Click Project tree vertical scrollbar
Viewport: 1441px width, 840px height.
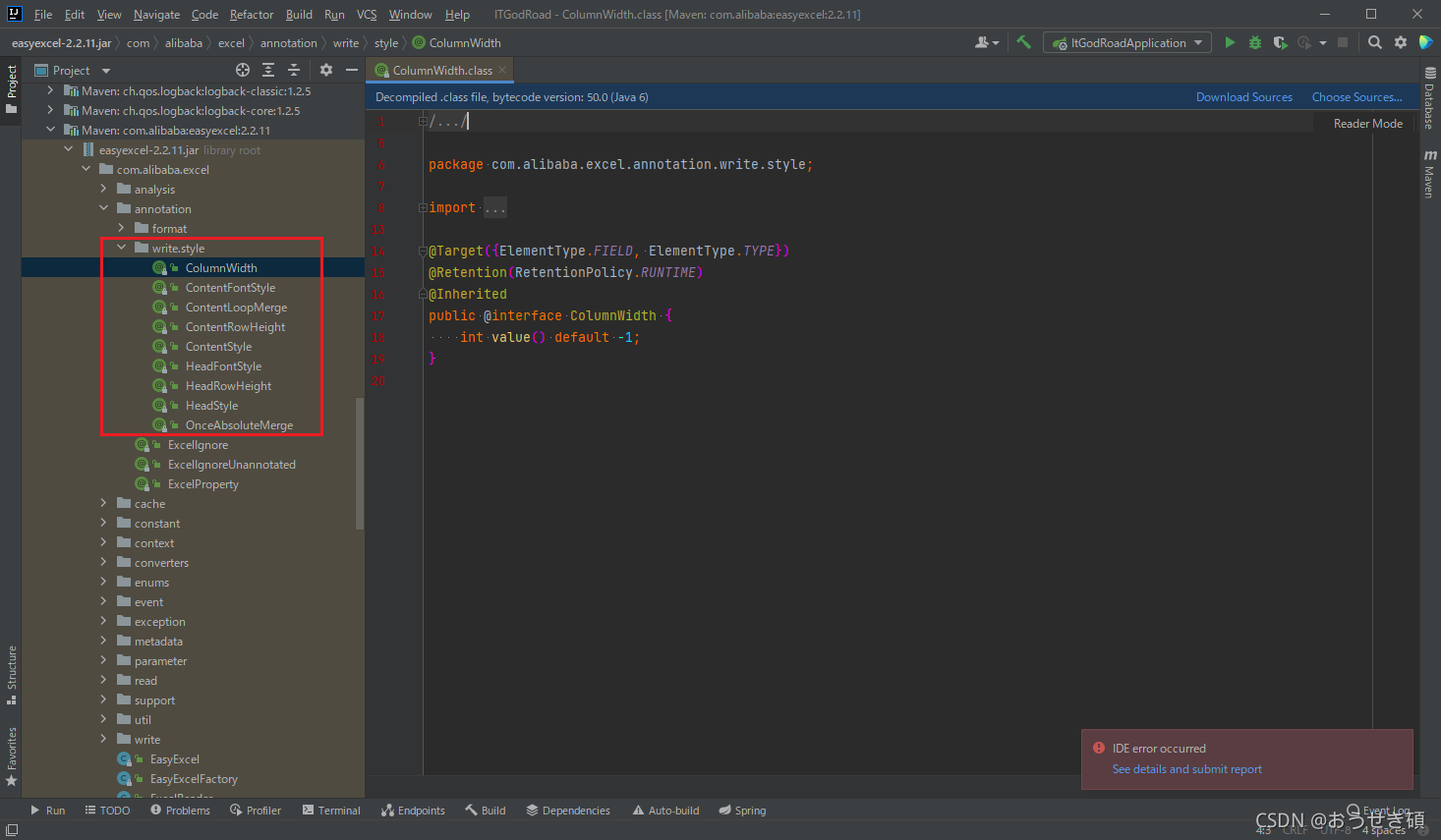(x=360, y=463)
